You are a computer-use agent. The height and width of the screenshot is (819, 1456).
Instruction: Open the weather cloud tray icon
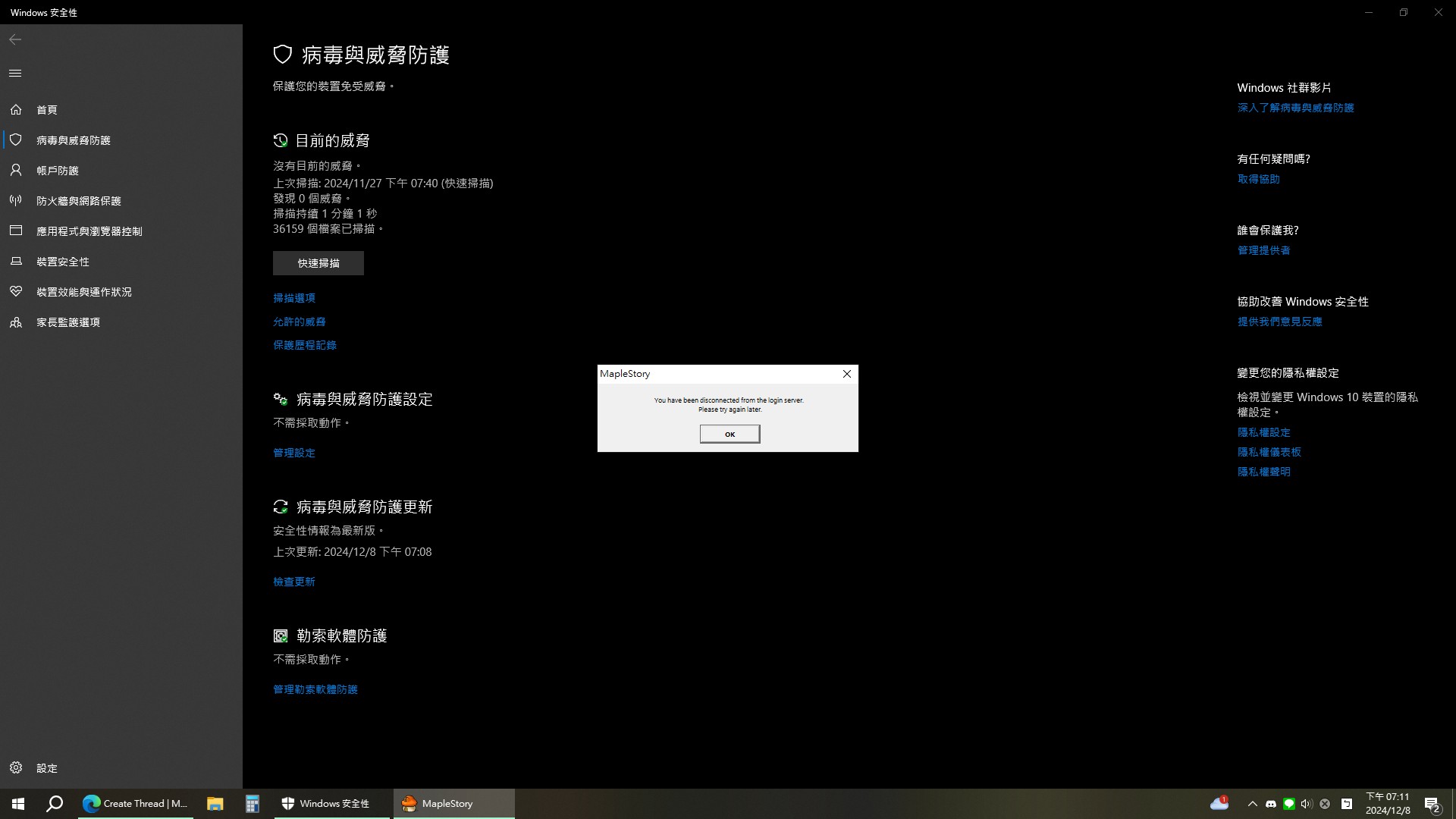click(x=1219, y=804)
